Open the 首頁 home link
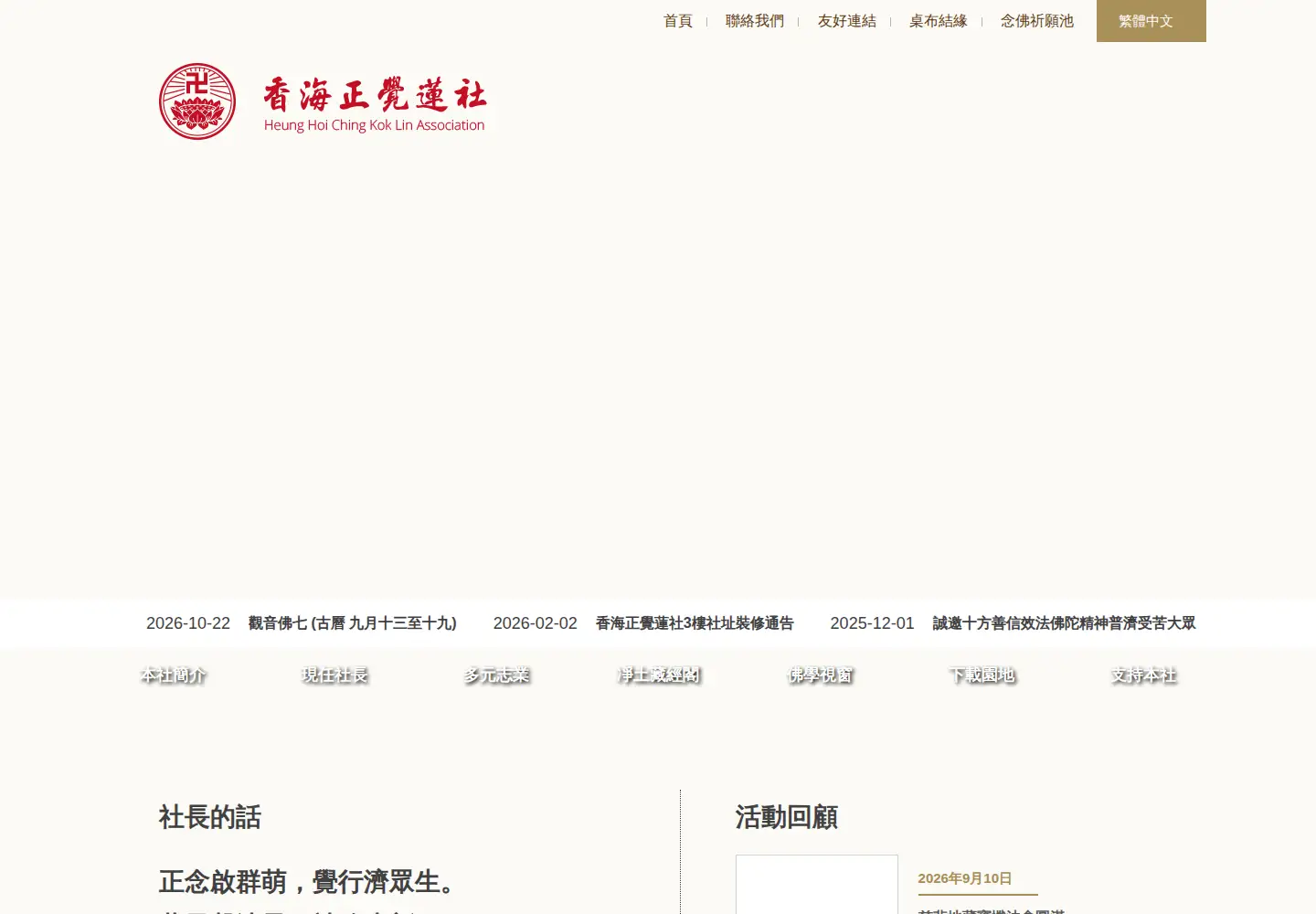Screen dimensions: 1316x914 (678, 21)
